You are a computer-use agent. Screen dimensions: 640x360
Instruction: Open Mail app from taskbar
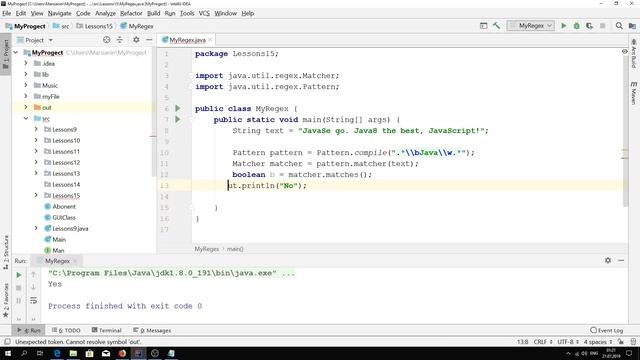[x=106, y=353]
